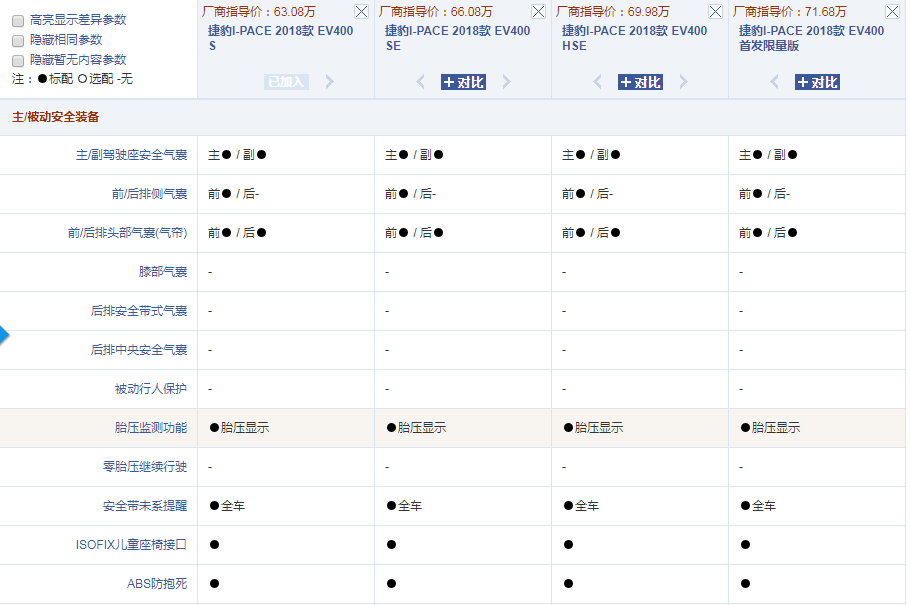Viewport: 911px width, 605px height.
Task: Click the right arrow in the EV400 HSE column
Action: pos(684,82)
